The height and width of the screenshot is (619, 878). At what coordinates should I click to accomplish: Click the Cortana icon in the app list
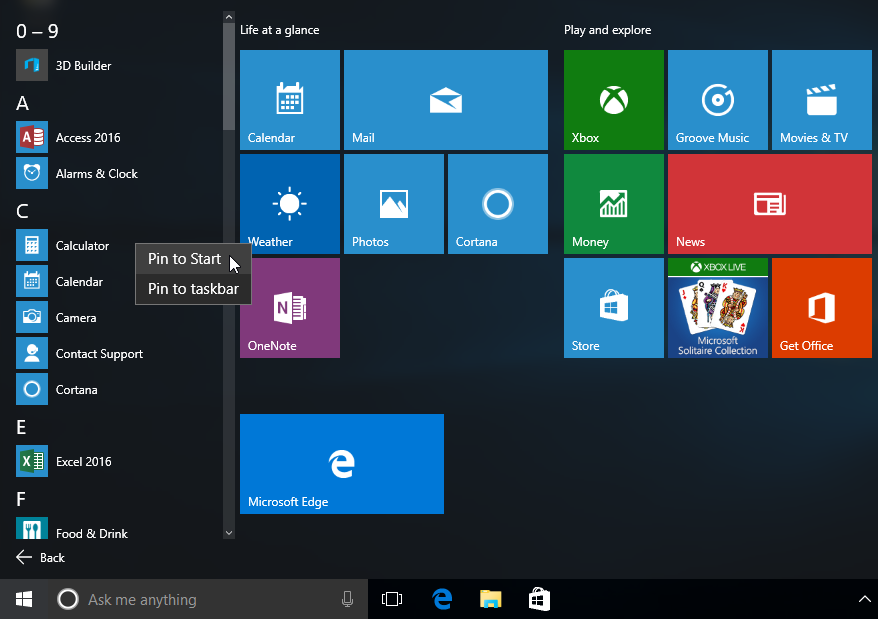pyautogui.click(x=32, y=389)
